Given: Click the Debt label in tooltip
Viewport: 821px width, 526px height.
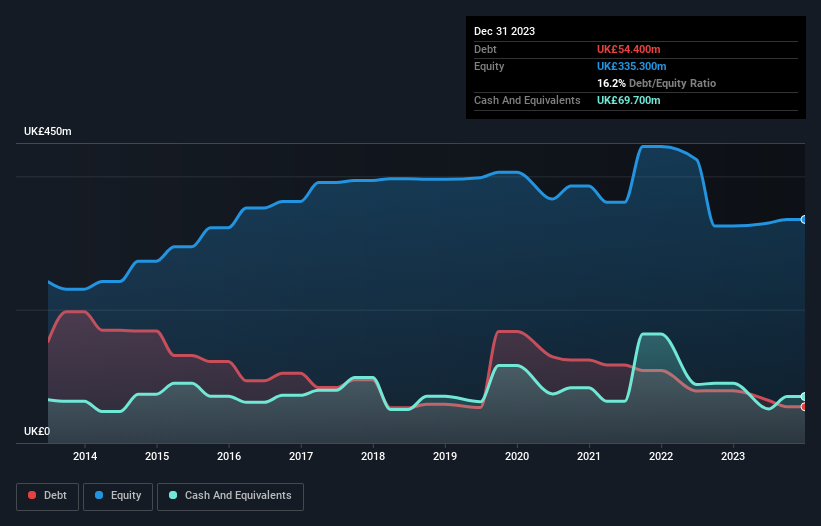Looking at the screenshot, I should click(485, 49).
